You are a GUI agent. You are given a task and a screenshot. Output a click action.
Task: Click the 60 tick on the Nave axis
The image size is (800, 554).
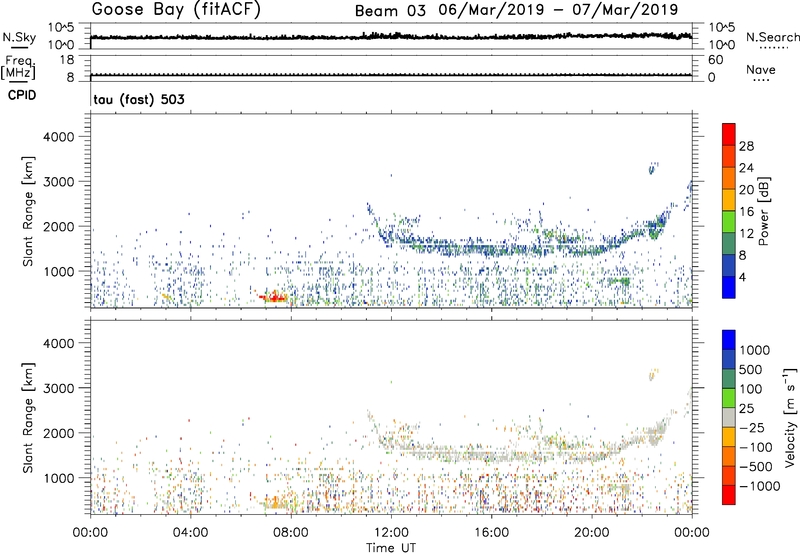715,60
